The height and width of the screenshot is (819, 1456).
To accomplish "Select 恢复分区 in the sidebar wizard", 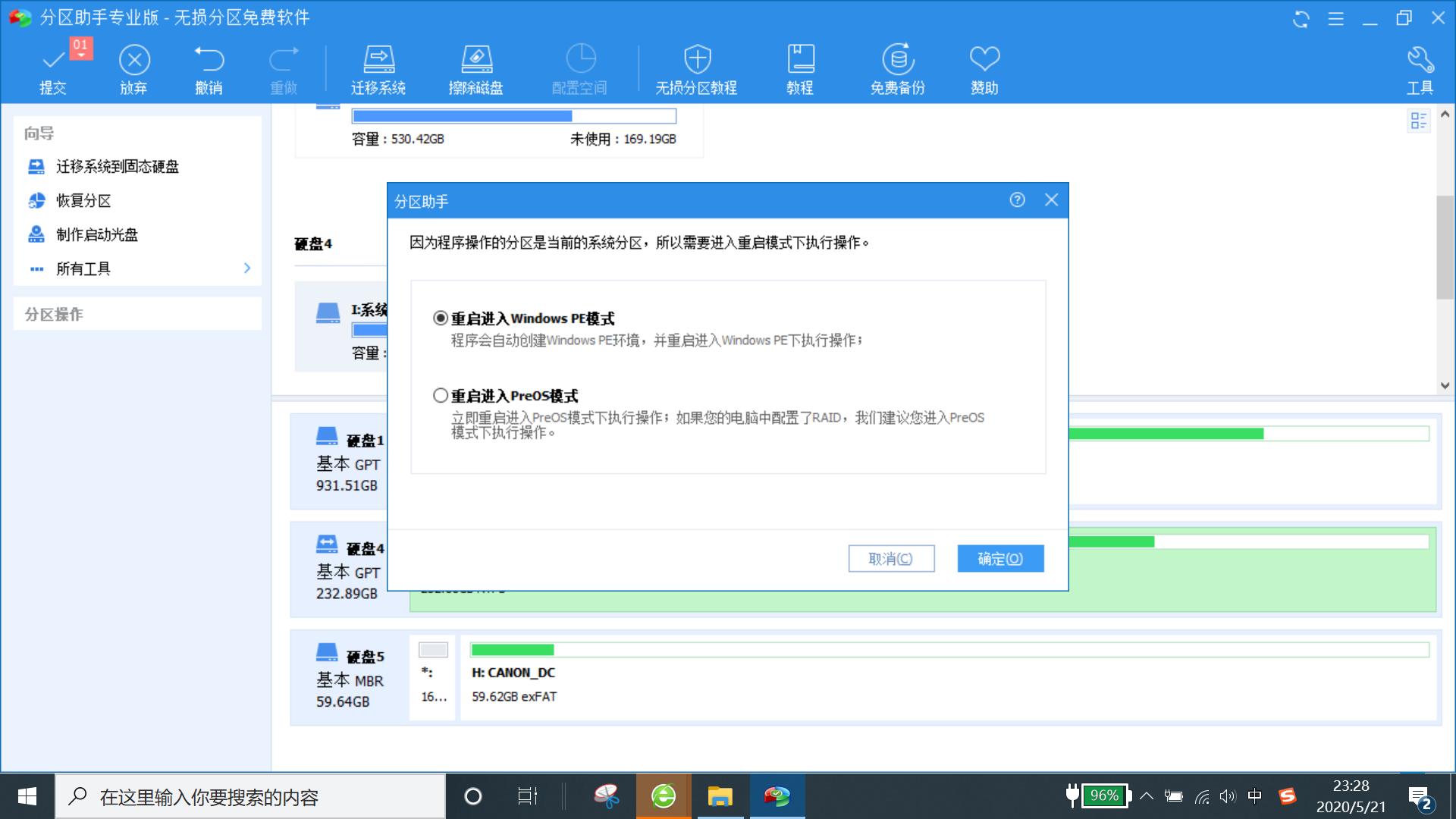I will point(83,201).
